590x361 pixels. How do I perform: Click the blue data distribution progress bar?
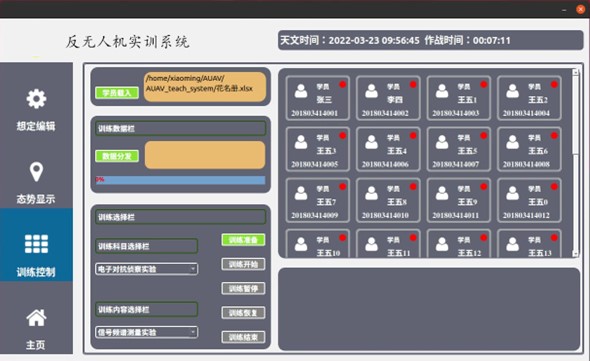(x=180, y=180)
